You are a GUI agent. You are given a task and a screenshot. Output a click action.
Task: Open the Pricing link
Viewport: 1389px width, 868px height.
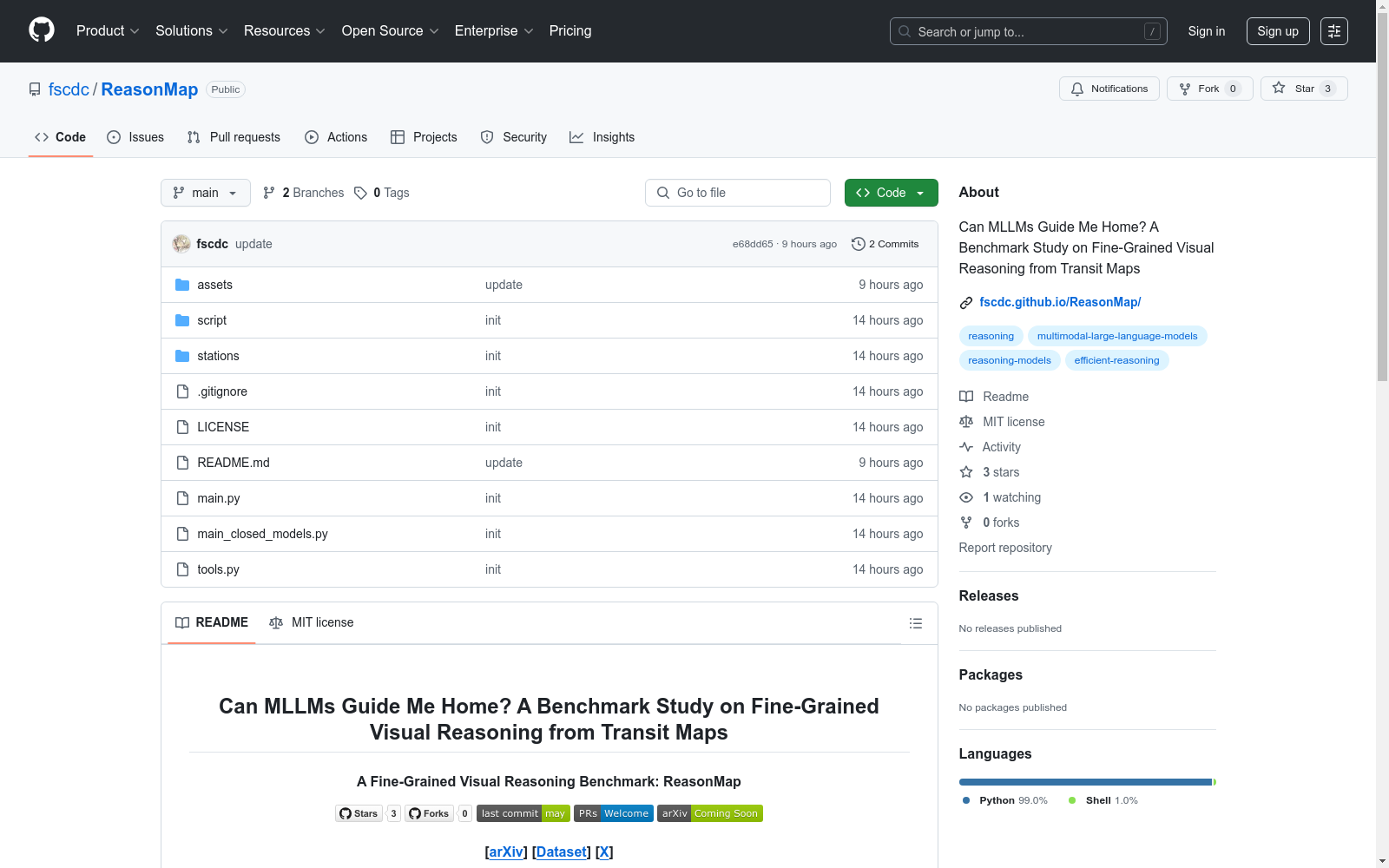570,31
